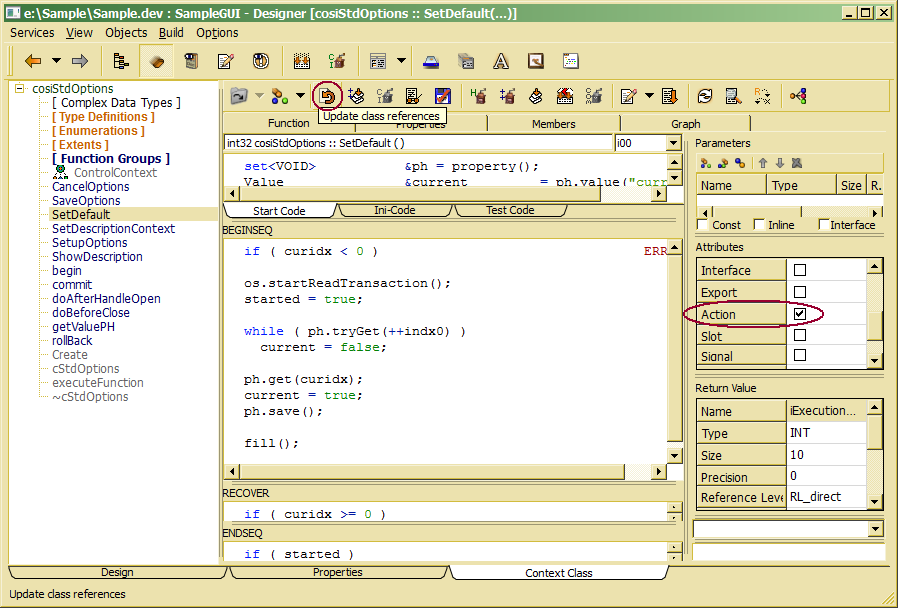Open the dropdown below Return Value panel

click(x=875, y=528)
